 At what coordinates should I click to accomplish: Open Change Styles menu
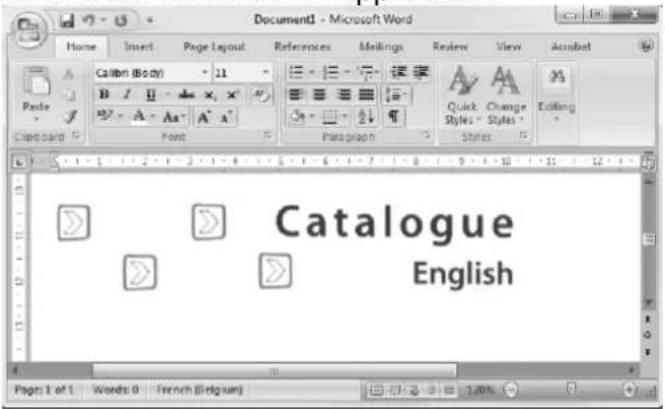tap(506, 96)
